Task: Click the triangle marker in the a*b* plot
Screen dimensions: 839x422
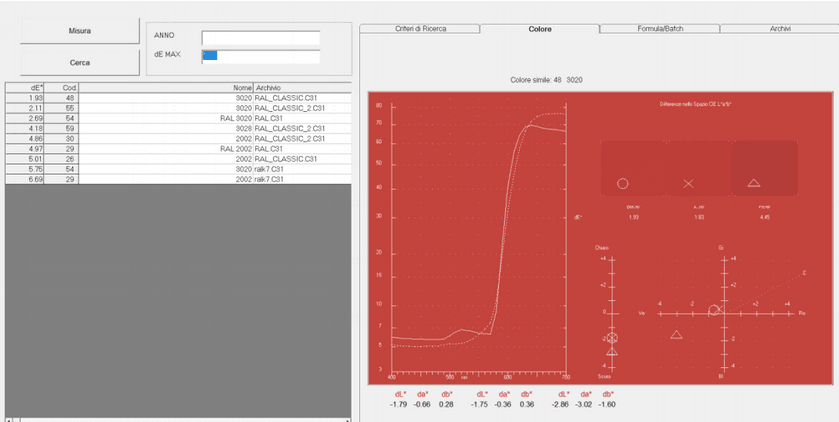Action: point(676,334)
